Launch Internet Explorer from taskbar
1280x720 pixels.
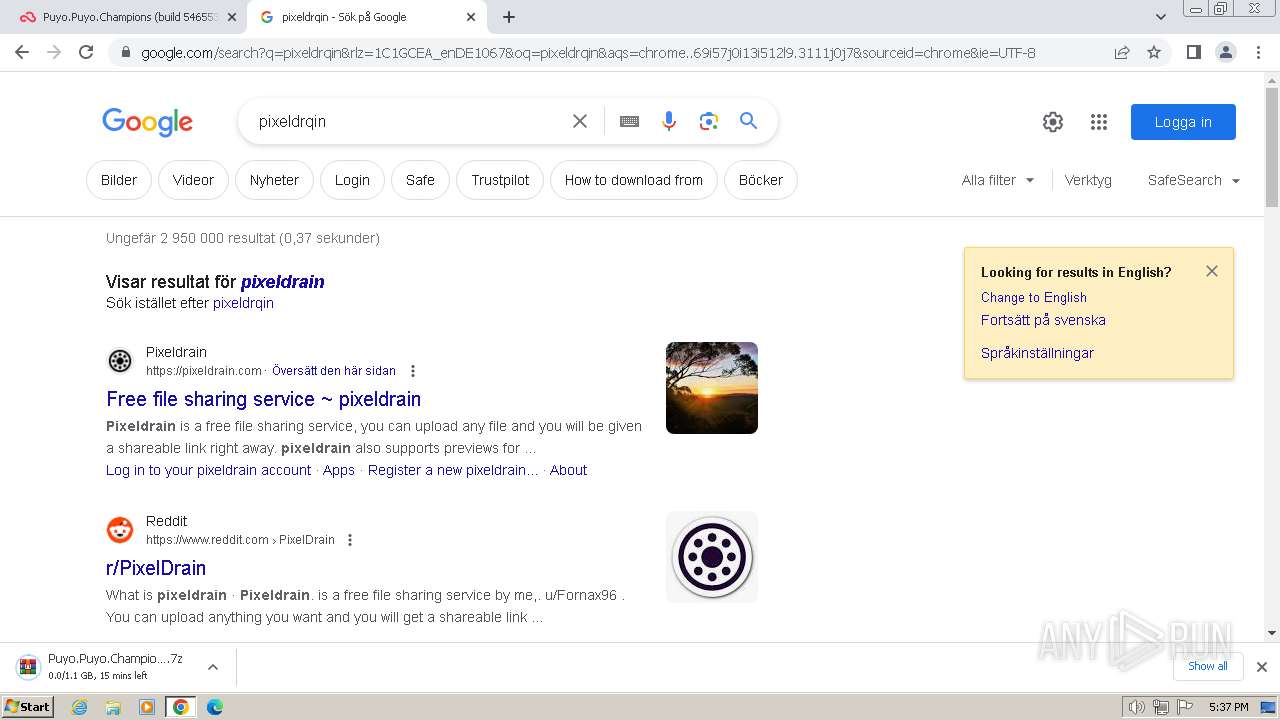[80, 707]
